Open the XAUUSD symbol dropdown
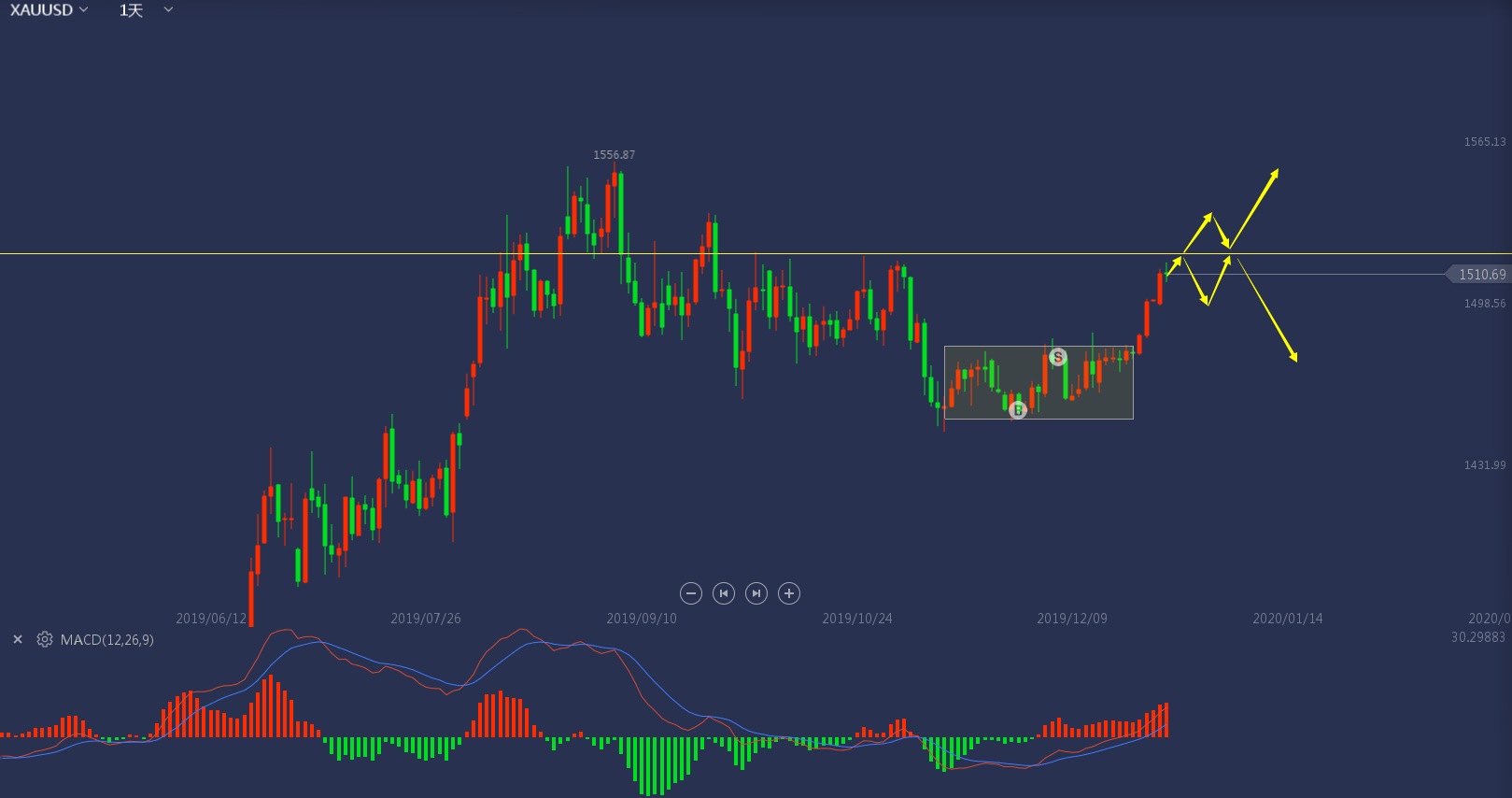Viewport: 1512px width, 798px height. pos(49,10)
